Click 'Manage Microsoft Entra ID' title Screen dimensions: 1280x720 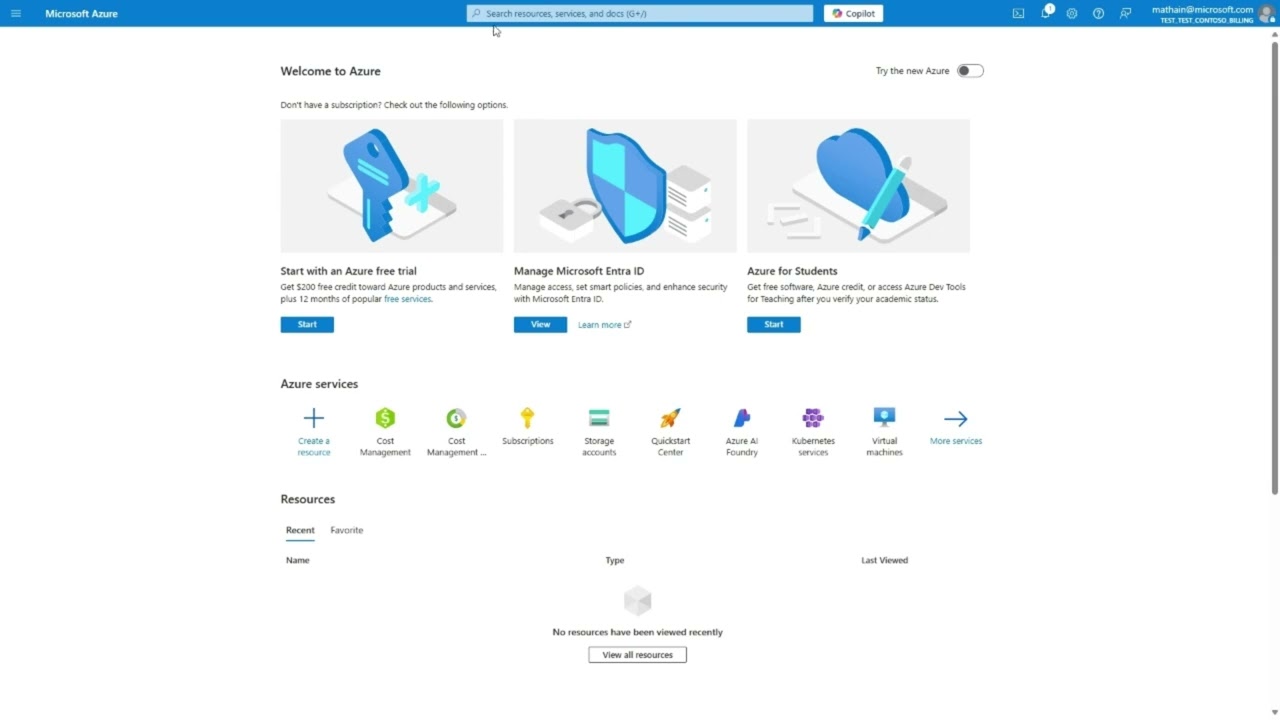[579, 271]
